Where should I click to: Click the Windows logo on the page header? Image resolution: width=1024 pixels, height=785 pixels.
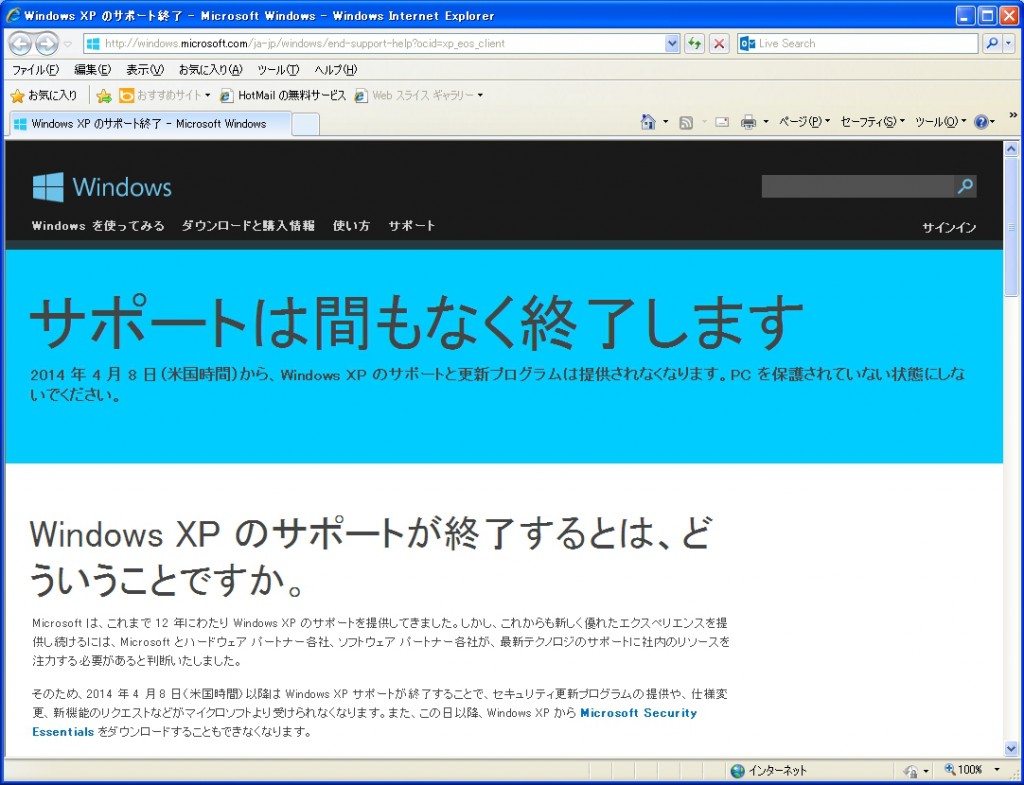102,187
